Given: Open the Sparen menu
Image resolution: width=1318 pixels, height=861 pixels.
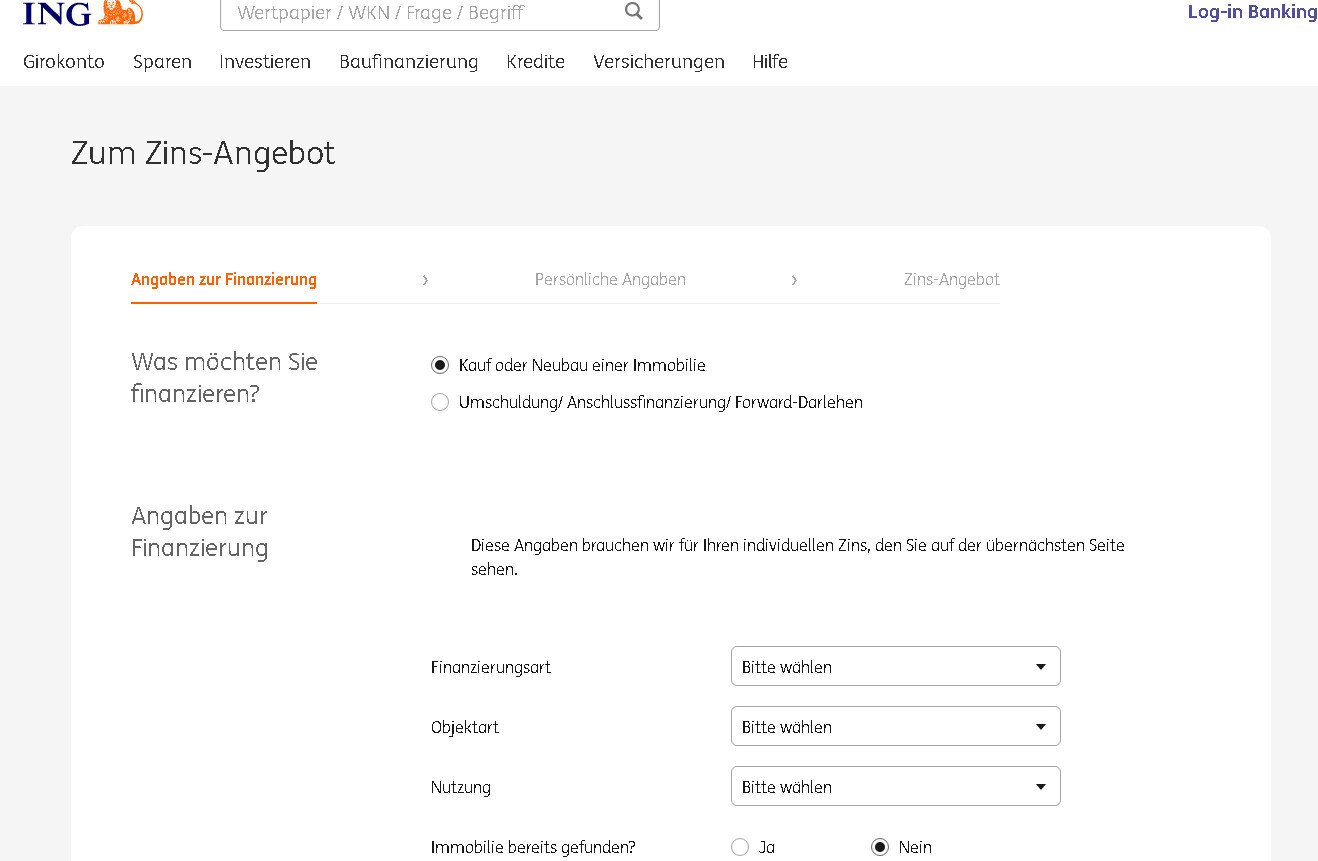Looking at the screenshot, I should (x=162, y=61).
